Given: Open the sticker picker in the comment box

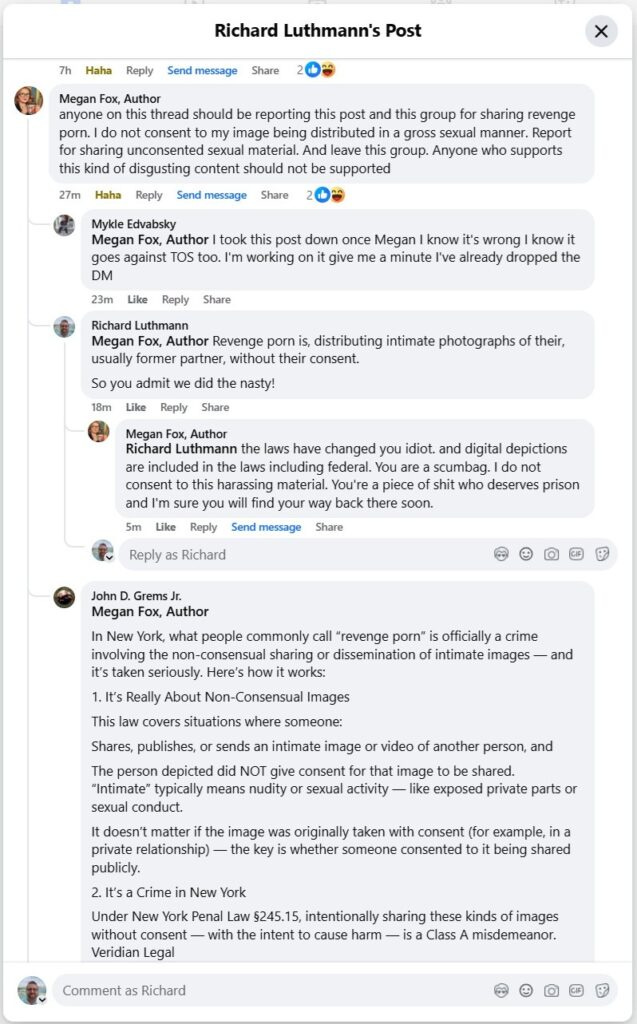Looking at the screenshot, I should tap(603, 990).
